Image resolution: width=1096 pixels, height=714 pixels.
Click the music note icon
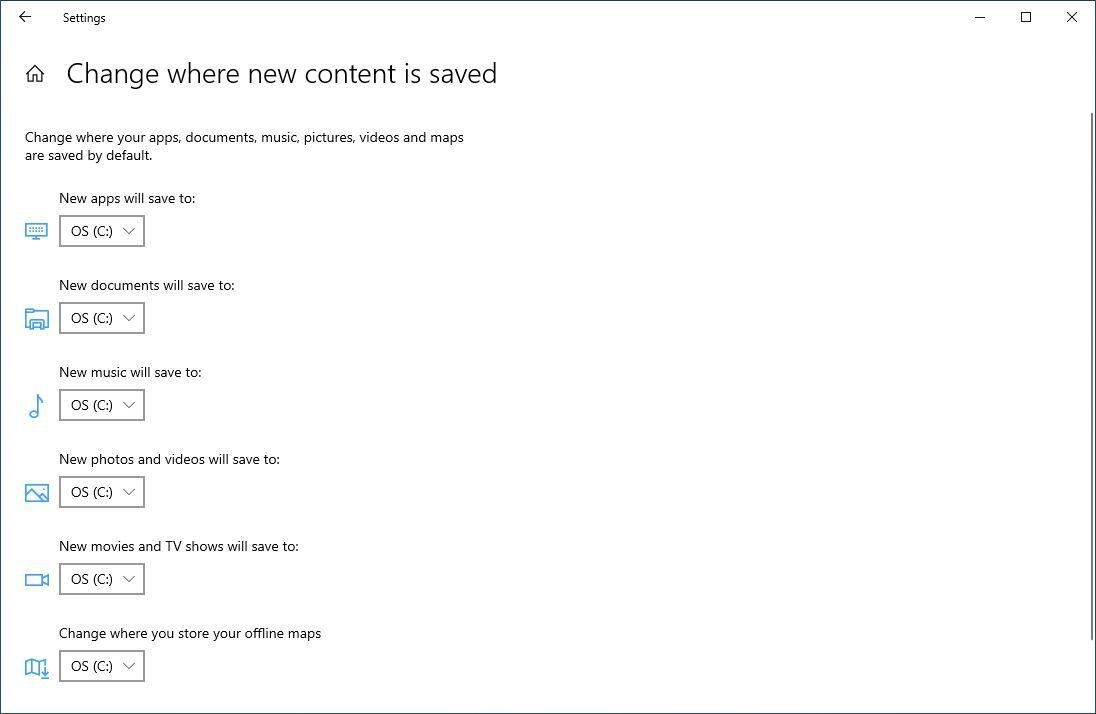click(36, 405)
